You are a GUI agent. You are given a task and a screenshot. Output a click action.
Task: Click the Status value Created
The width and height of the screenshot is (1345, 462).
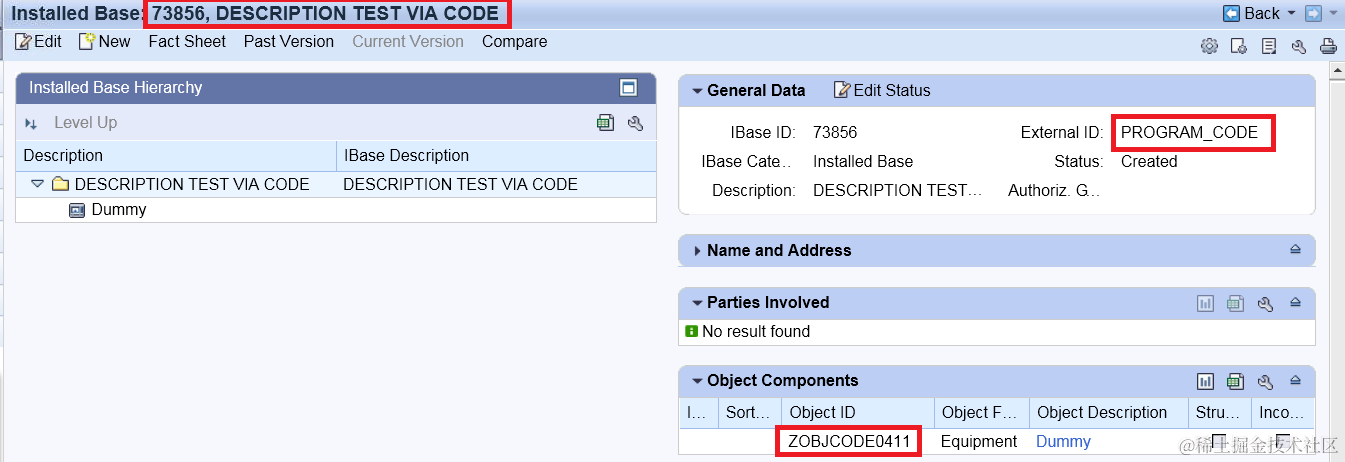1149,161
